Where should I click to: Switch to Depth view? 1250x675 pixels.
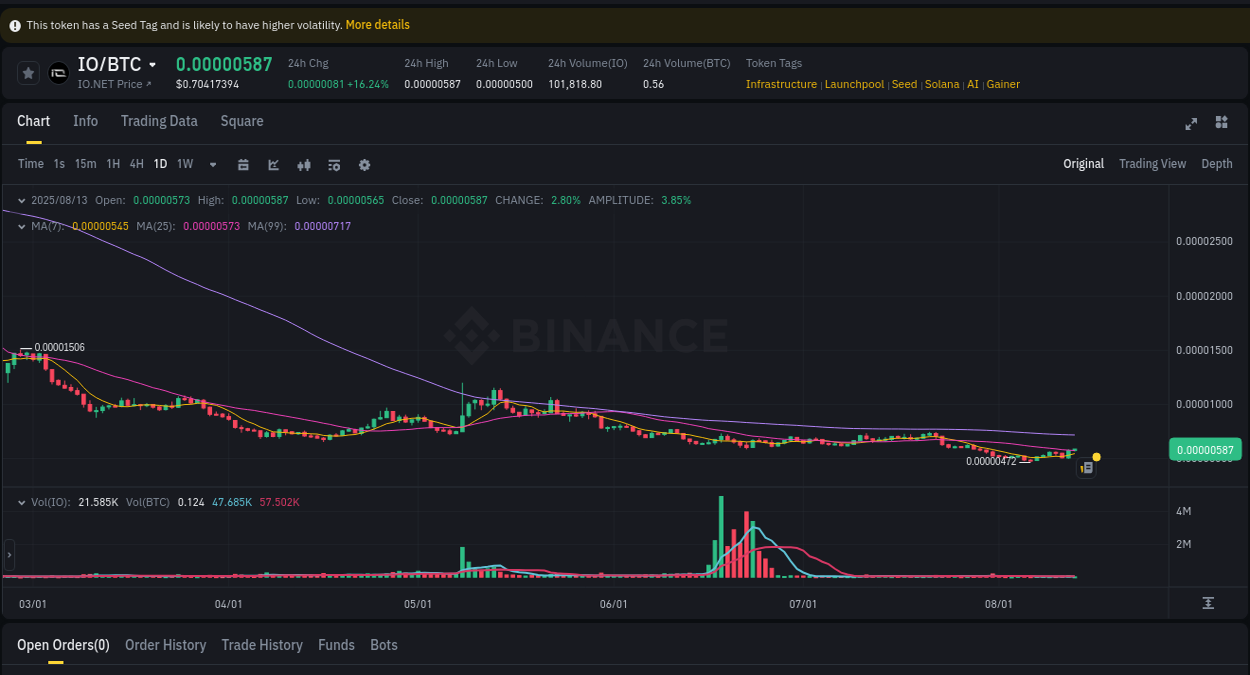pos(1216,163)
